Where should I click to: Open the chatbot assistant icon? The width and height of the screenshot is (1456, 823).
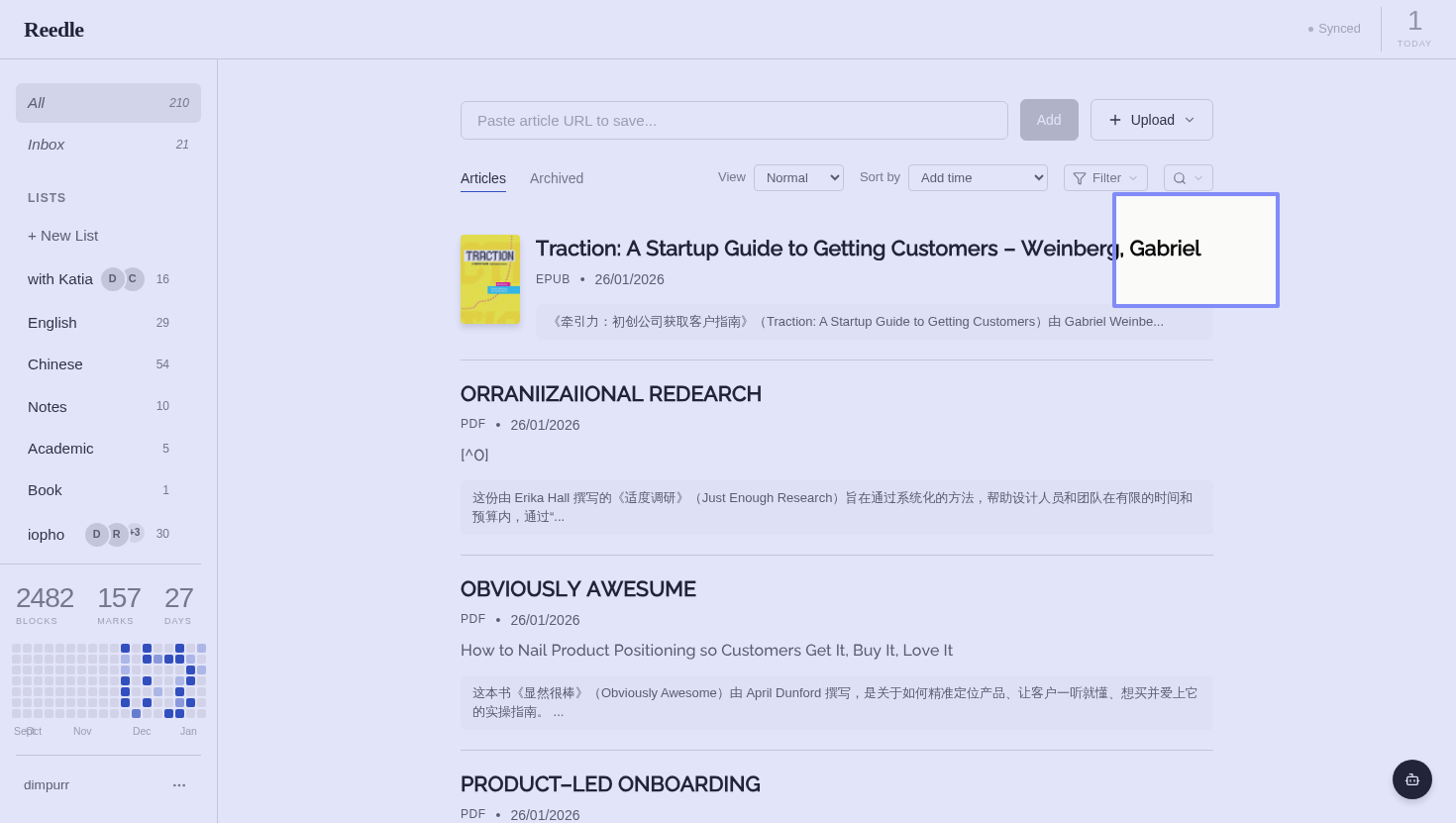(x=1411, y=779)
